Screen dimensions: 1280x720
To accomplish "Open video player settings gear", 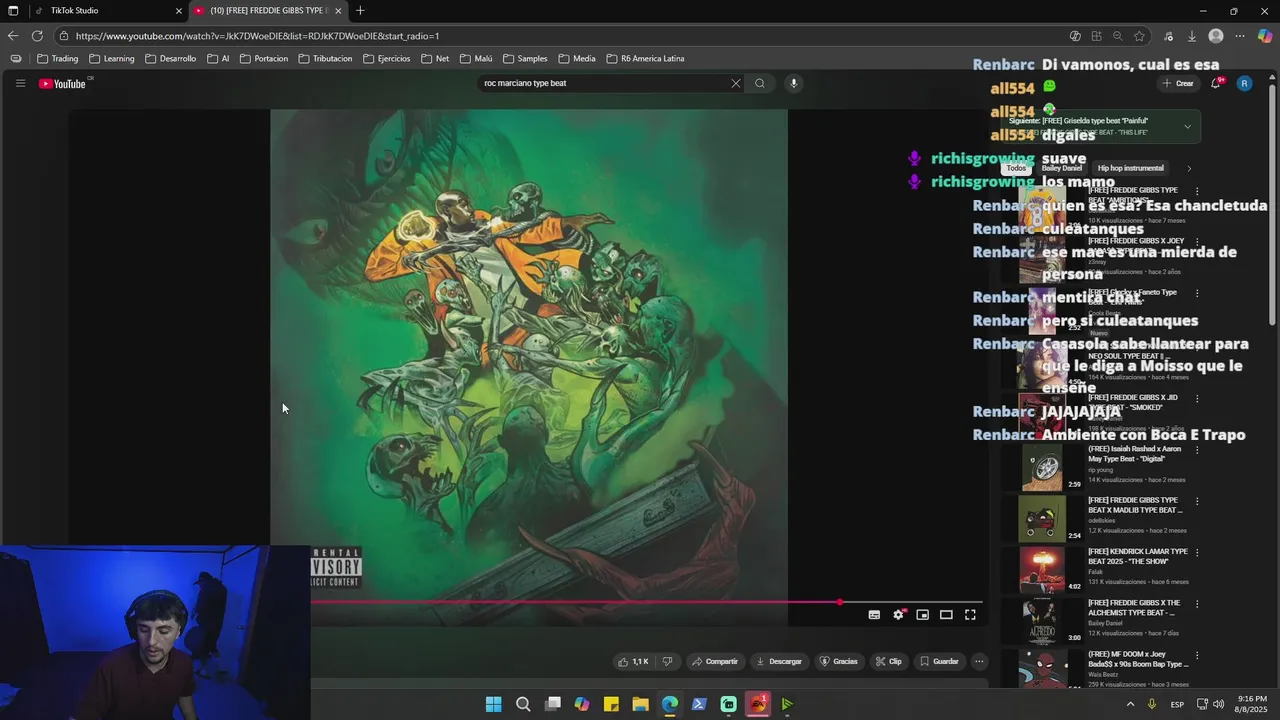I will pyautogui.click(x=898, y=615).
